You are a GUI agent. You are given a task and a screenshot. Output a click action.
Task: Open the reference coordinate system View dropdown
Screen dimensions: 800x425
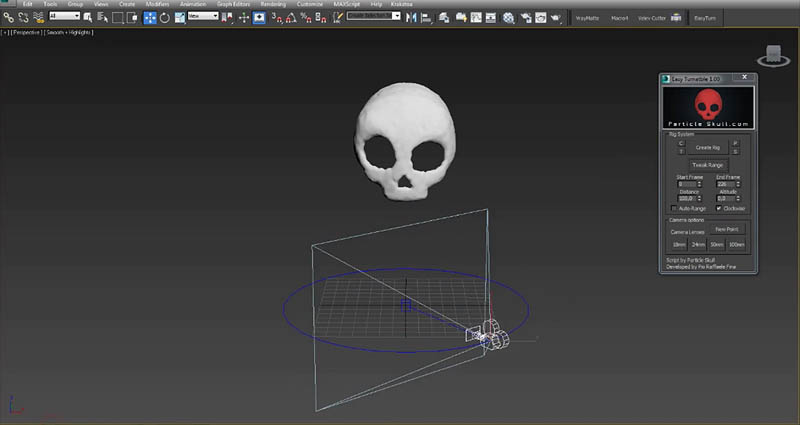(x=203, y=17)
